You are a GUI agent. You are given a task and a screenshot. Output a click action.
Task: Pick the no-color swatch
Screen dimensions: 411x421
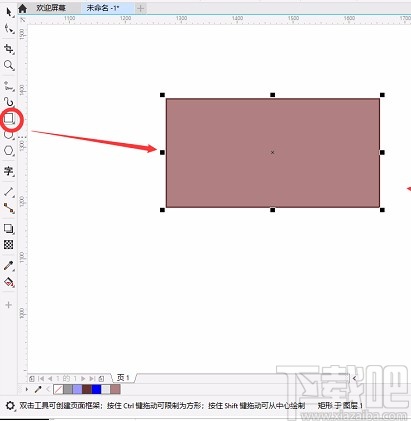click(x=58, y=389)
